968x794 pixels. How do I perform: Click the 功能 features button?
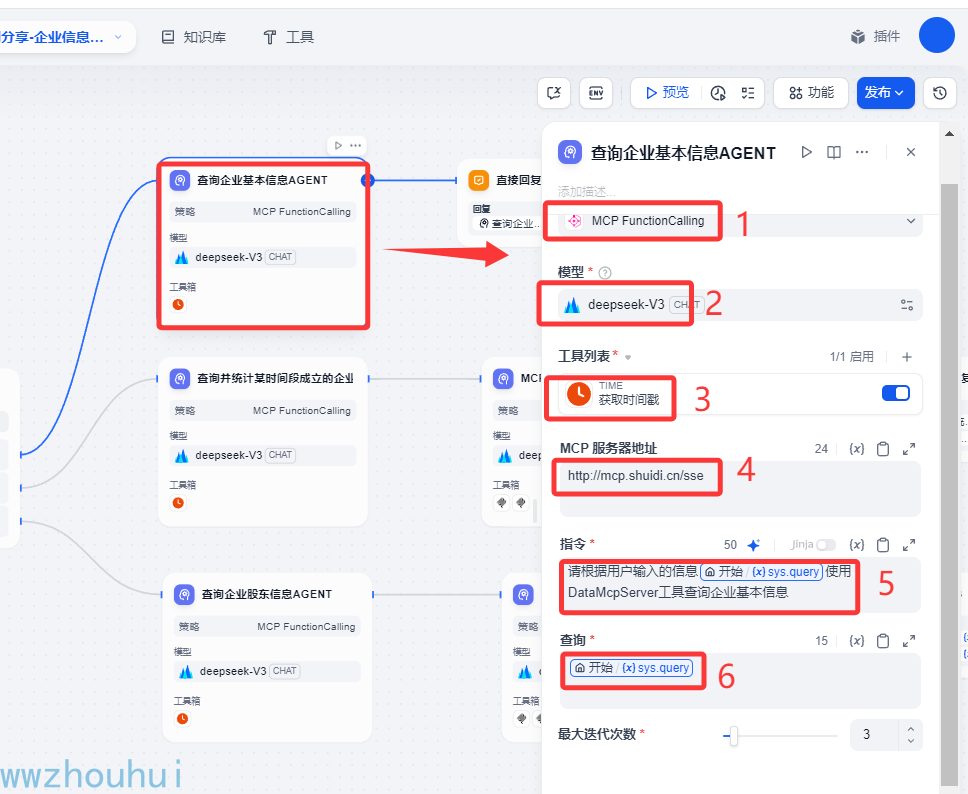811,93
